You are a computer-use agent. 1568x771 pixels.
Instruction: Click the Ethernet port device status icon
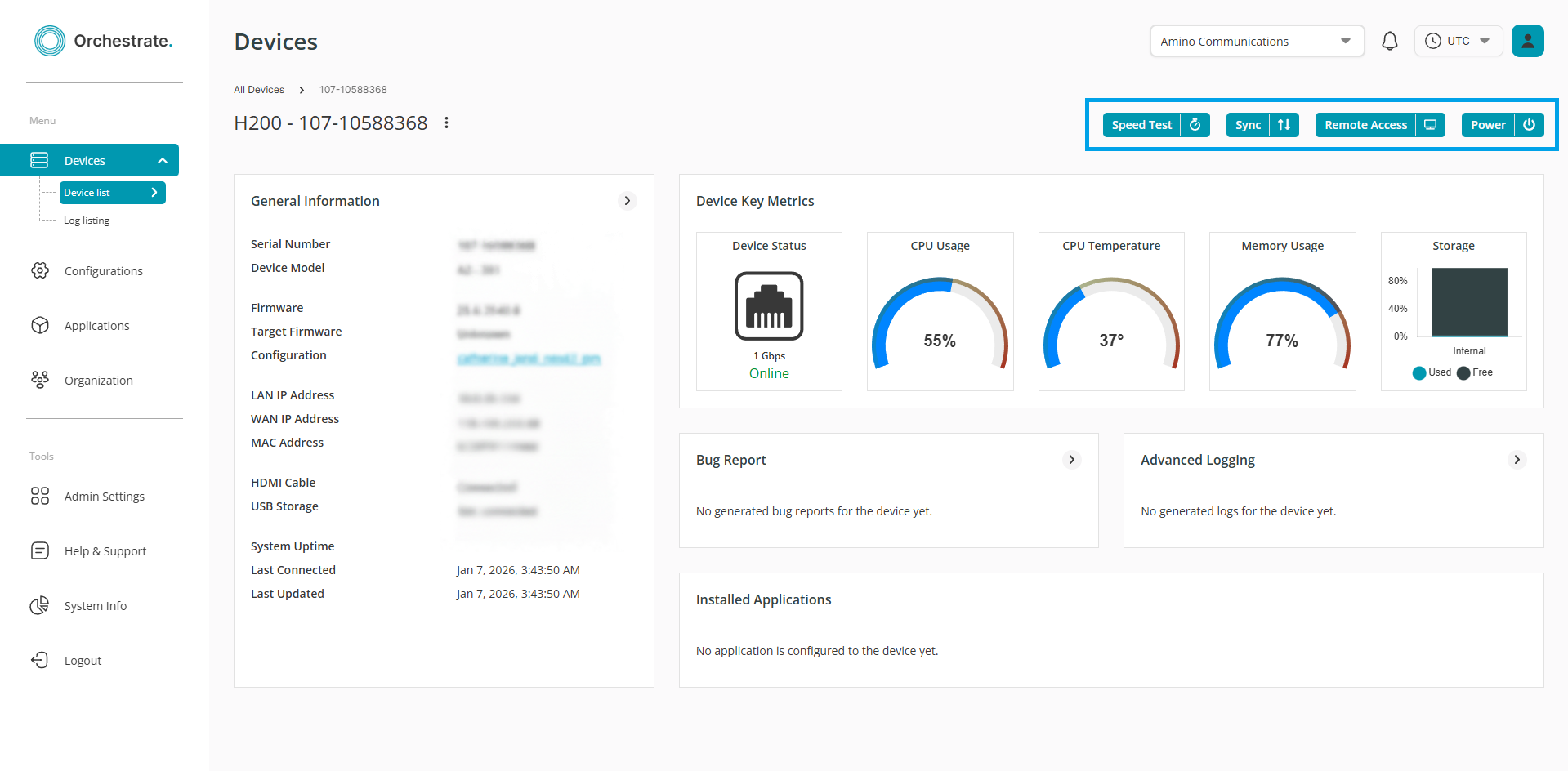pos(769,305)
